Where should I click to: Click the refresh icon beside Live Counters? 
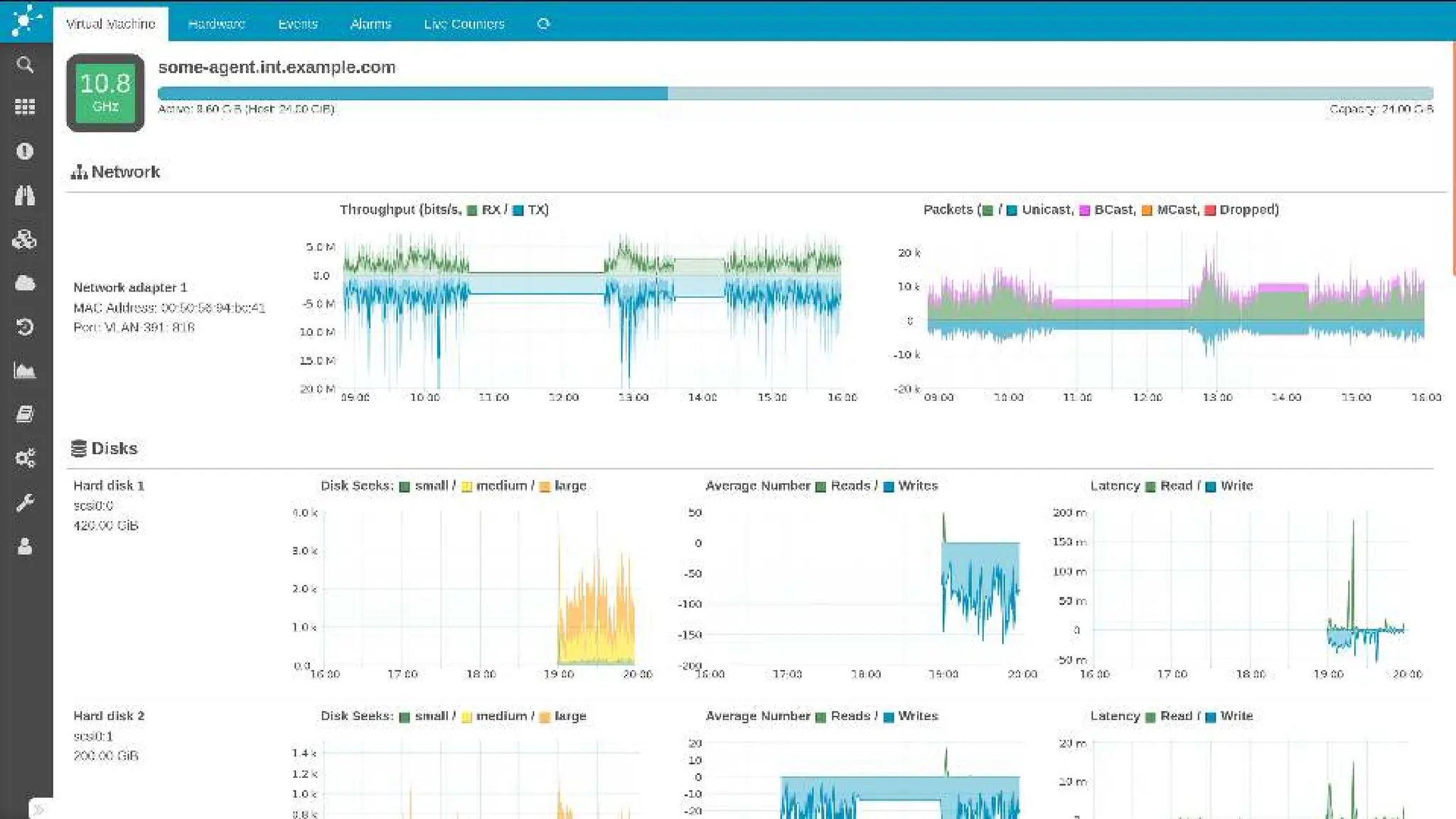[543, 23]
